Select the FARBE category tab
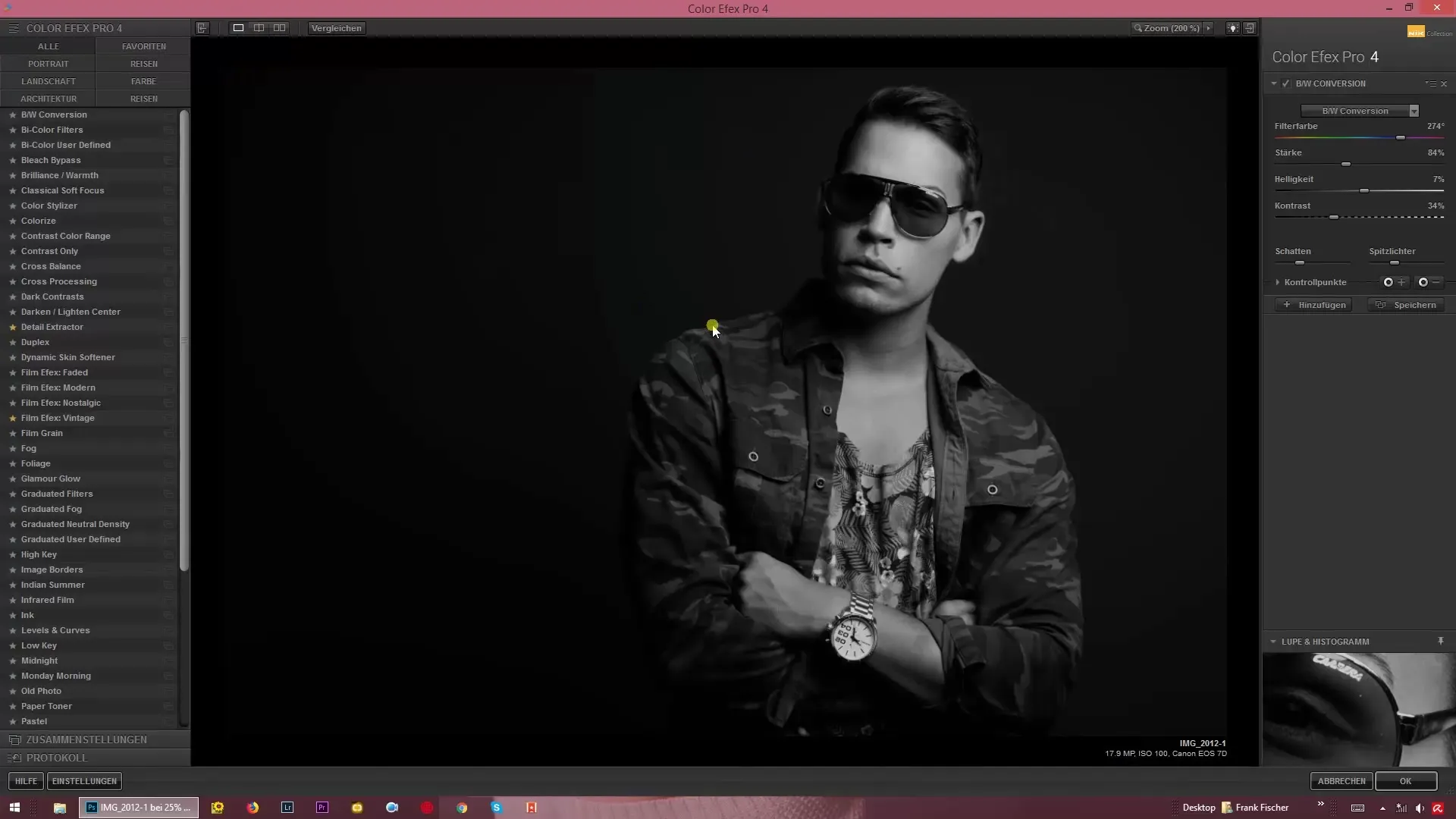This screenshot has width=1456, height=819. click(x=143, y=81)
